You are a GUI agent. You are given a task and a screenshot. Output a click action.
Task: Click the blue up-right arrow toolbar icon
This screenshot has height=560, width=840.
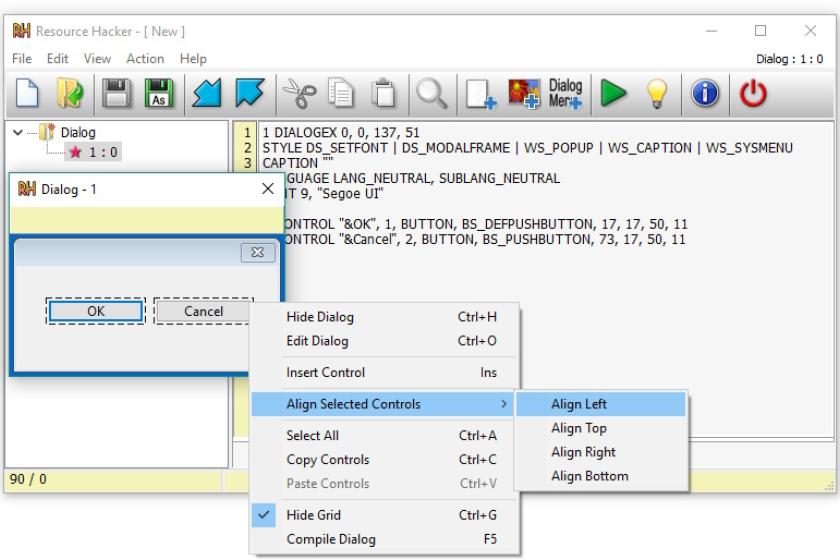[x=250, y=93]
